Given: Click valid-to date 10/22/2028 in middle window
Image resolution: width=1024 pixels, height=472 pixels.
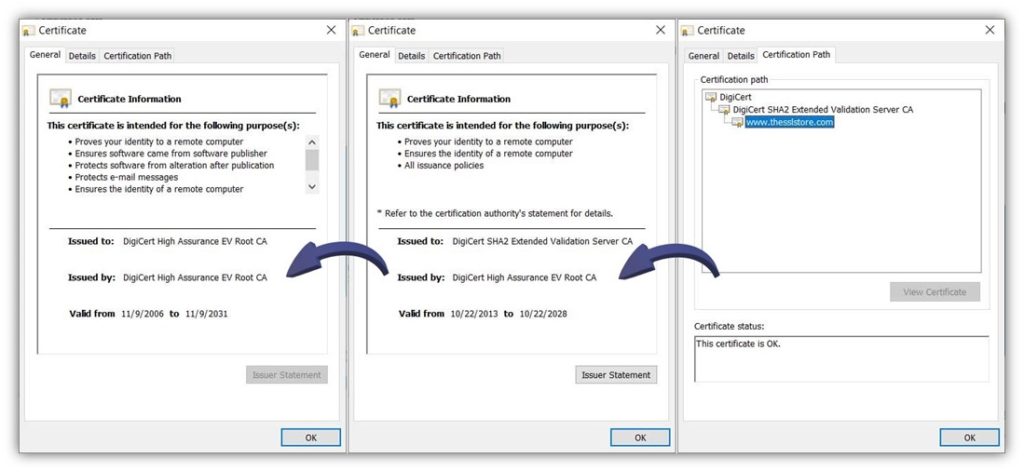Looking at the screenshot, I should [x=543, y=313].
